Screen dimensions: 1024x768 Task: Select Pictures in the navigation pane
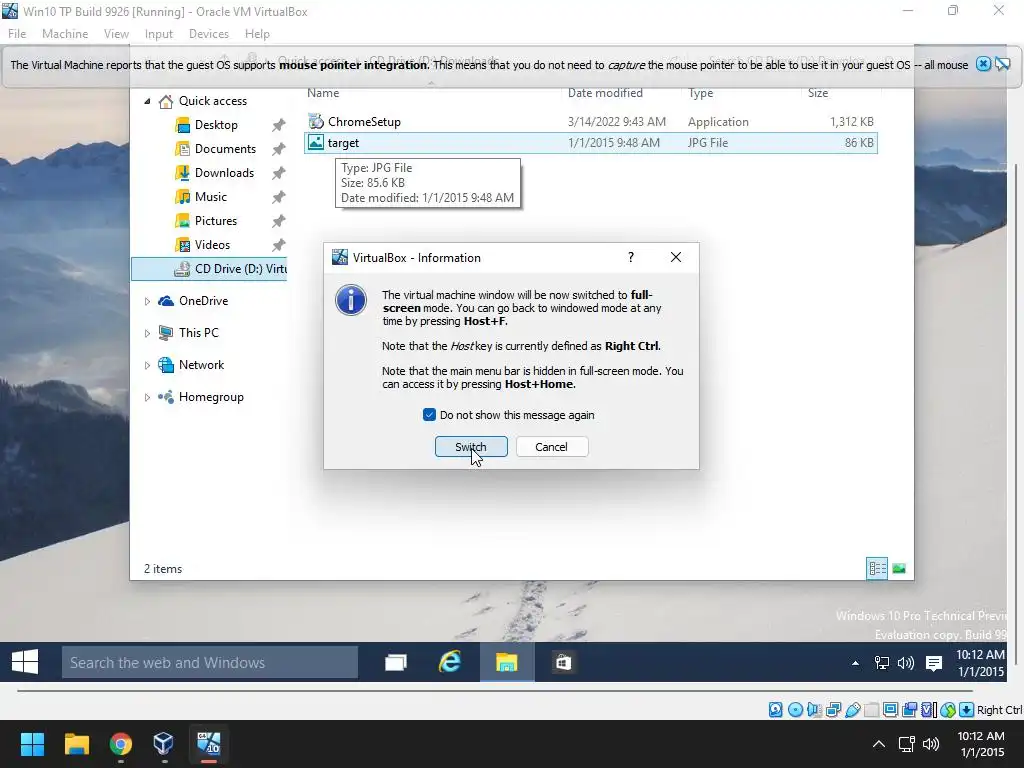tap(216, 221)
